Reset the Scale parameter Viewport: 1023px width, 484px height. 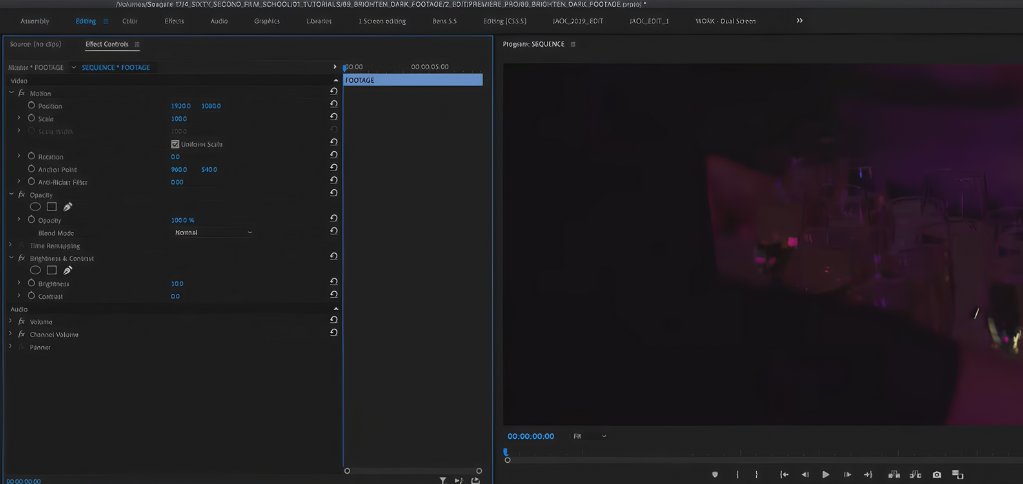pyautogui.click(x=333, y=117)
